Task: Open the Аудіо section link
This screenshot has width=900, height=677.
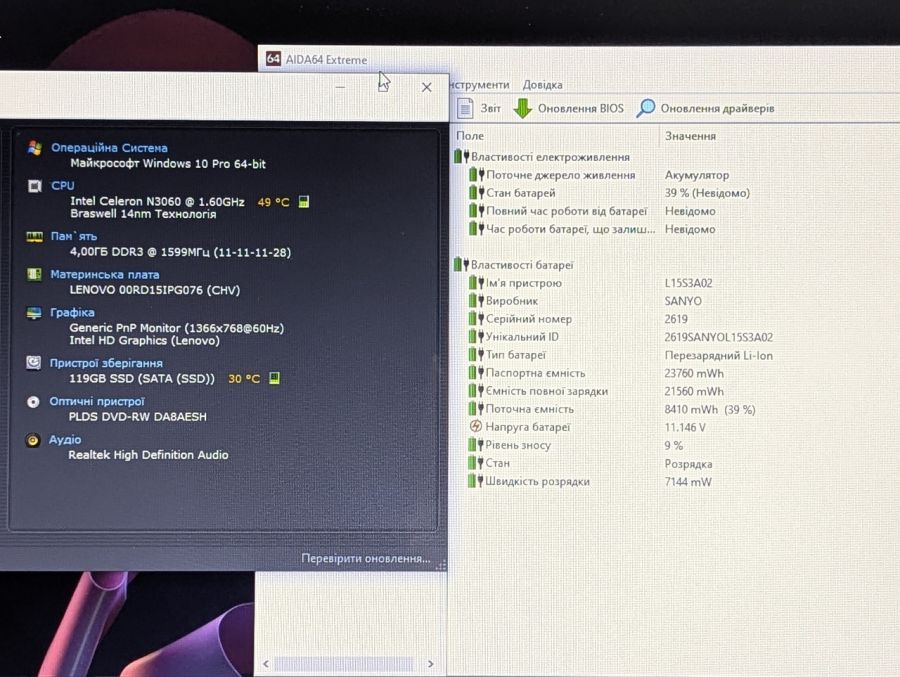Action: (64, 439)
